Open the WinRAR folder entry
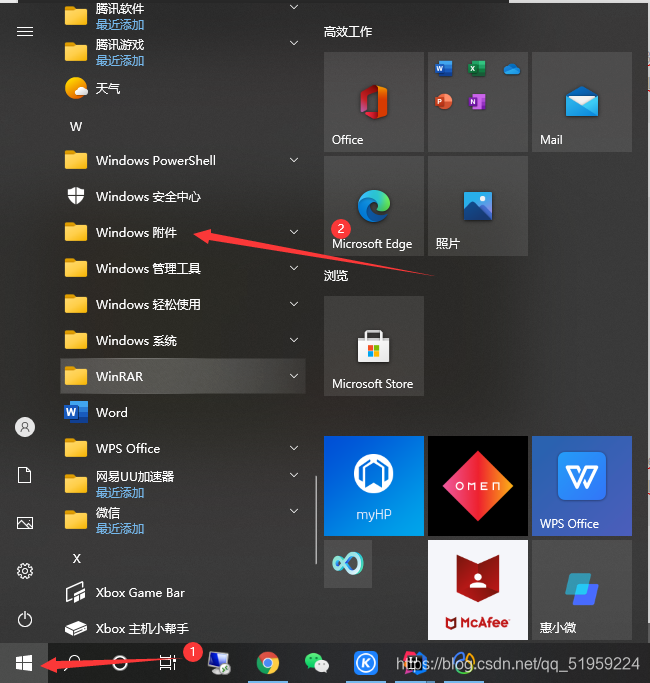This screenshot has width=650, height=683. point(183,376)
